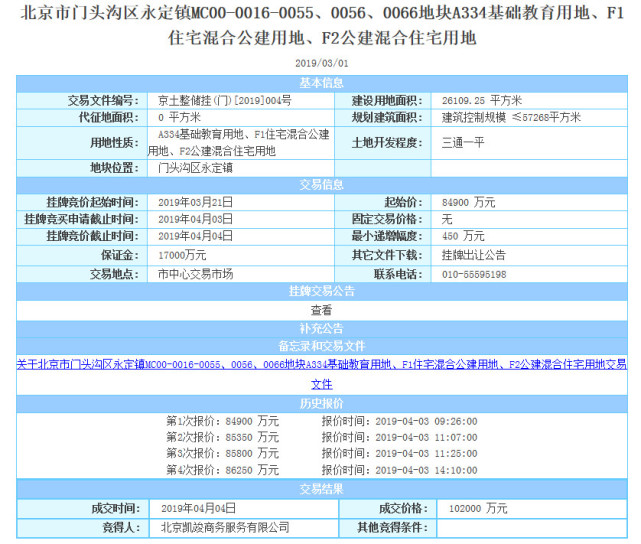Click the 0 平方米 requisition area value
This screenshot has width=641, height=544.
click(x=179, y=118)
